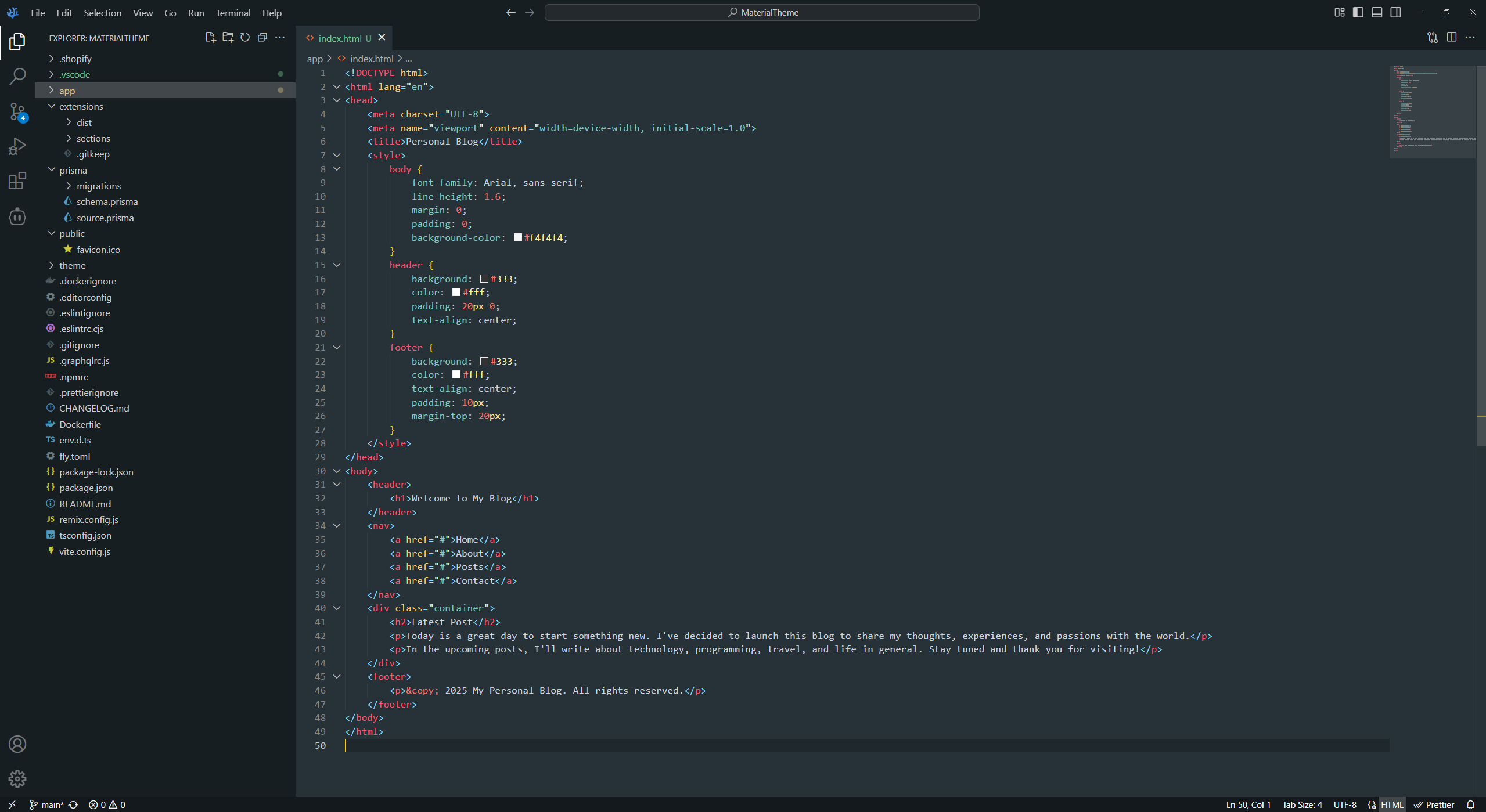Click the #f4f4f4 color swatch on line 13
Viewport: 1486px width, 812px height.
click(517, 237)
